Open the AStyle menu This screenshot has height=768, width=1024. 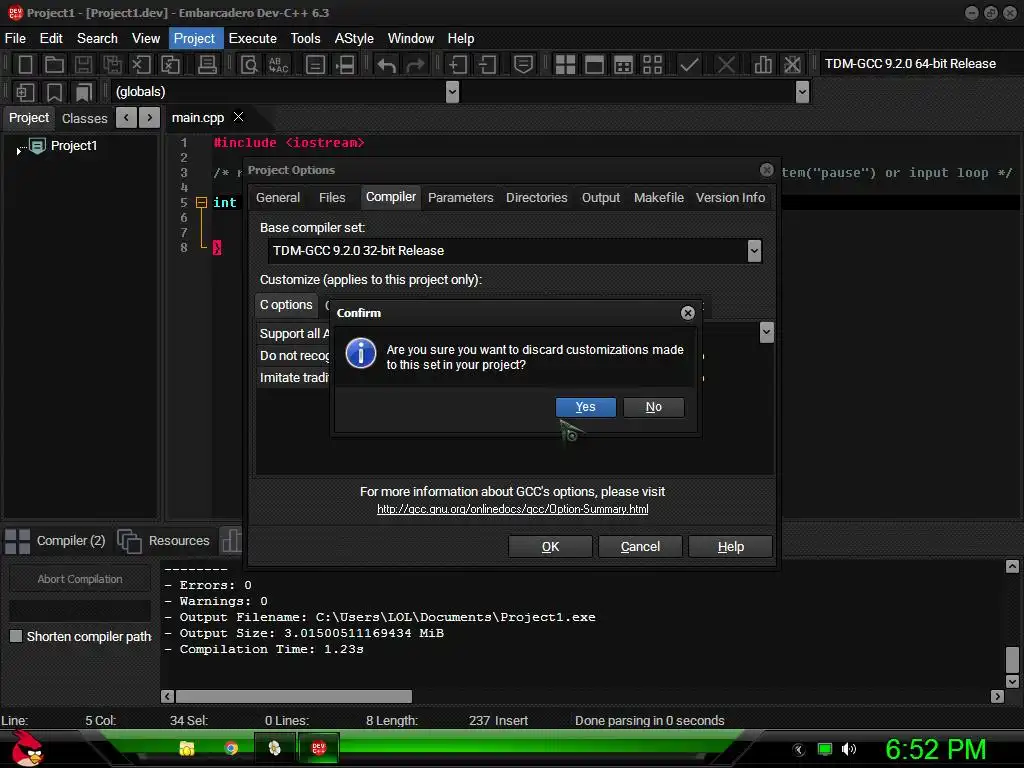tap(354, 39)
